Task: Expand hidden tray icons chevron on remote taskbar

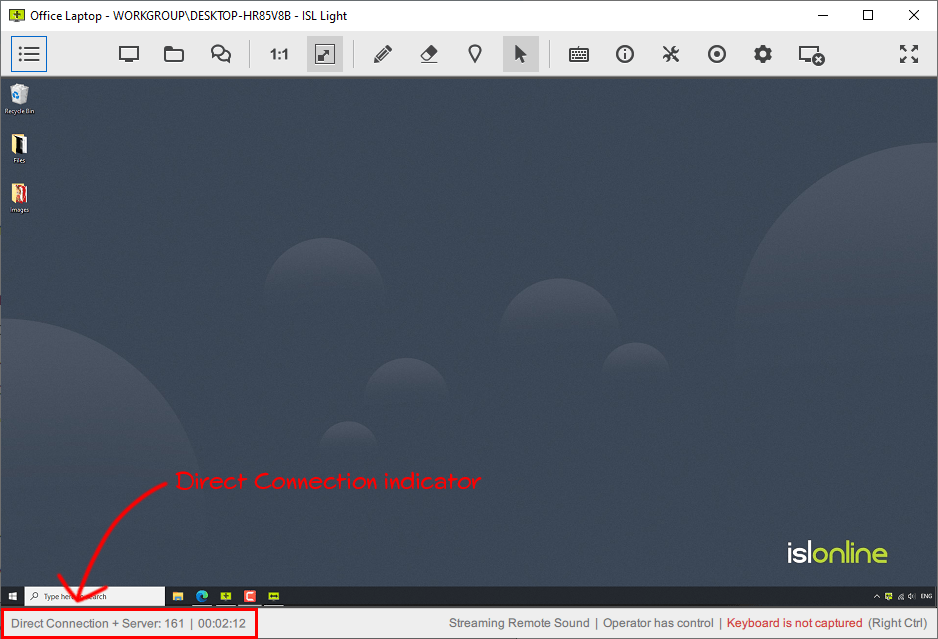Action: click(x=876, y=596)
